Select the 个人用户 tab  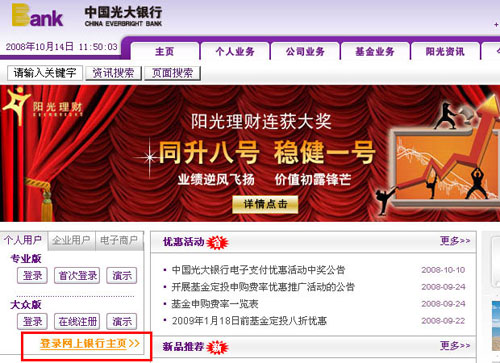point(24,240)
